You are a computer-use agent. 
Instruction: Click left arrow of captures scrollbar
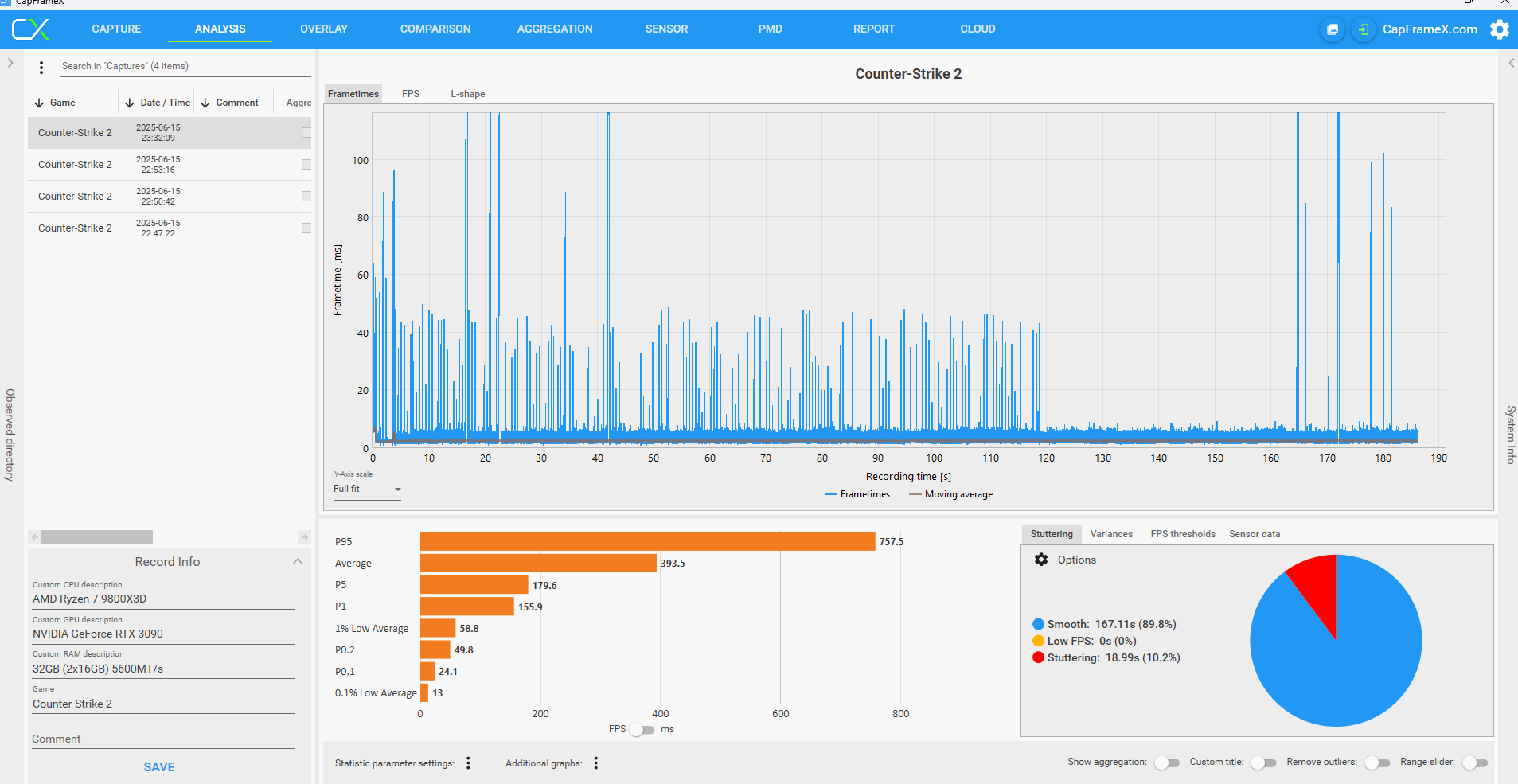tap(34, 537)
